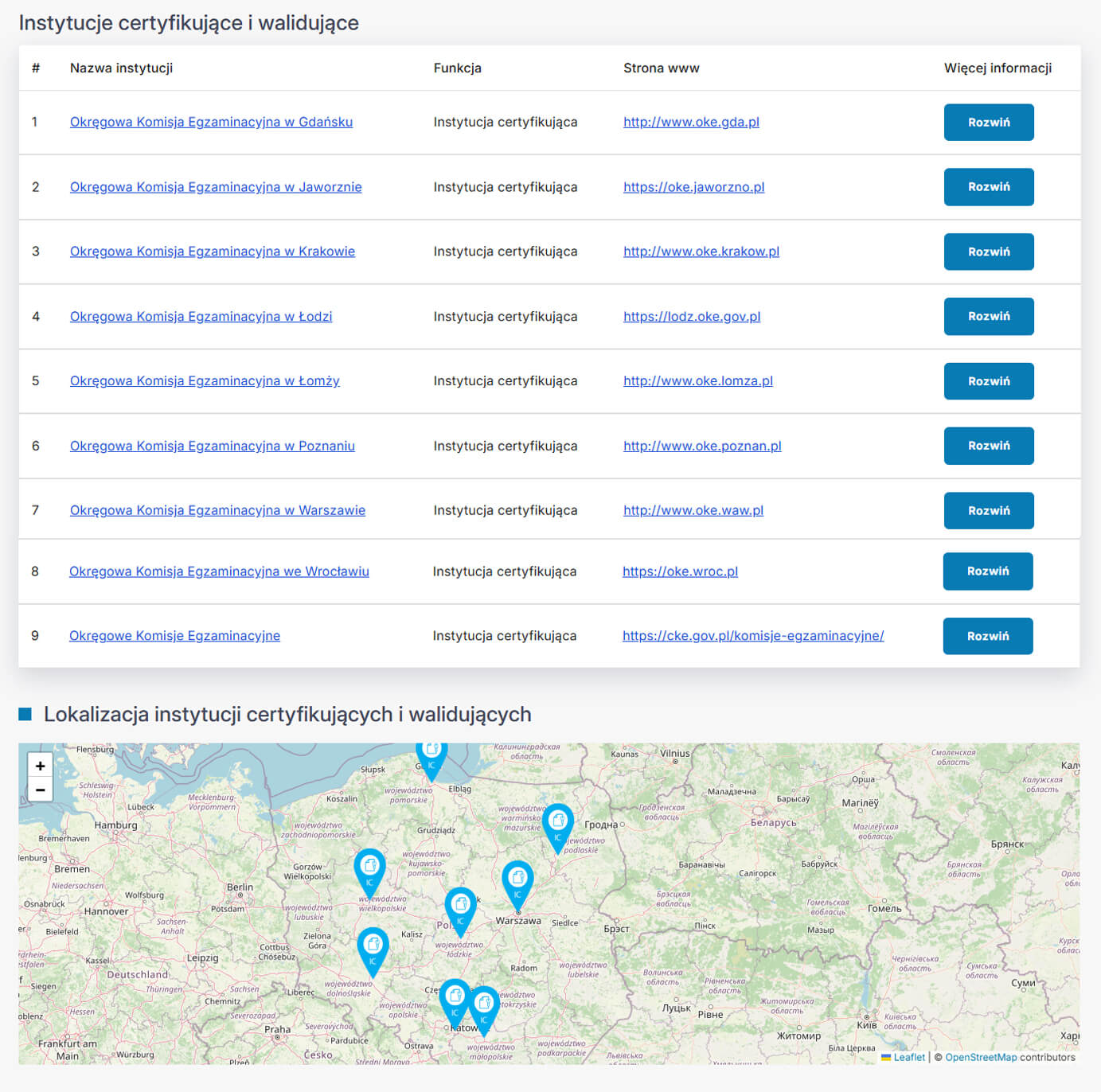
Task: Zoom in on the map with plus button
Action: click(40, 766)
